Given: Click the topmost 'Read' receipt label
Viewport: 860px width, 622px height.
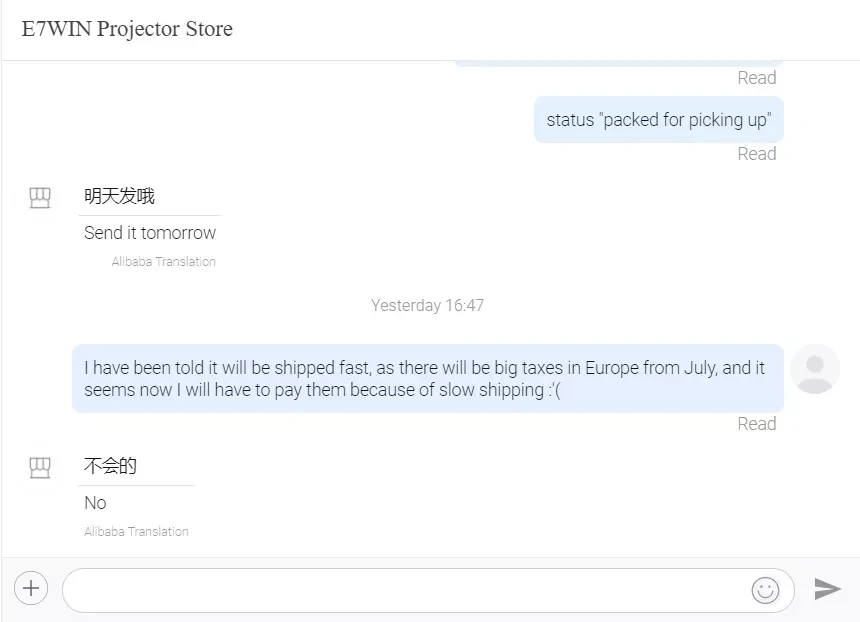Looking at the screenshot, I should (756, 78).
